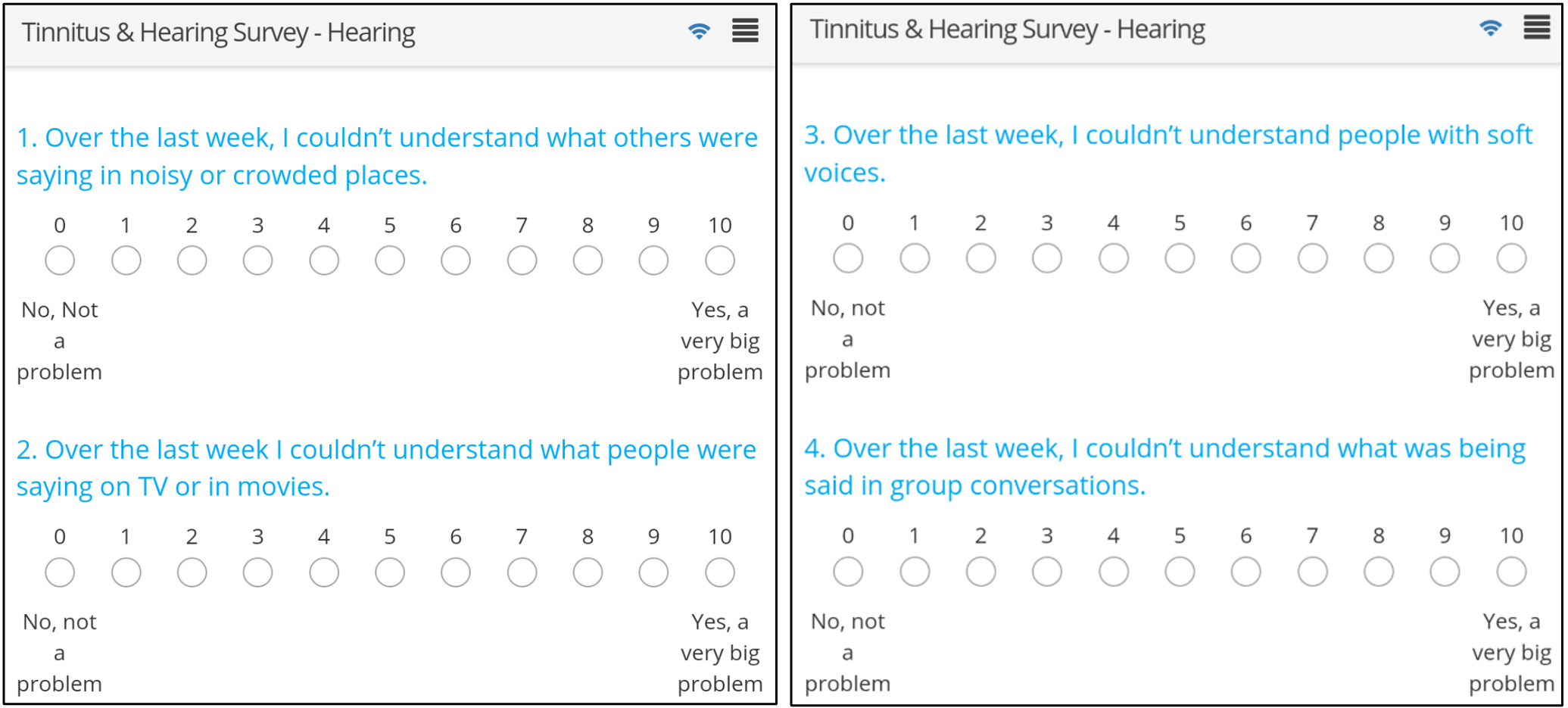Click question 4 text about group conversations
This screenshot has height=708, width=1568.
tap(1164, 466)
